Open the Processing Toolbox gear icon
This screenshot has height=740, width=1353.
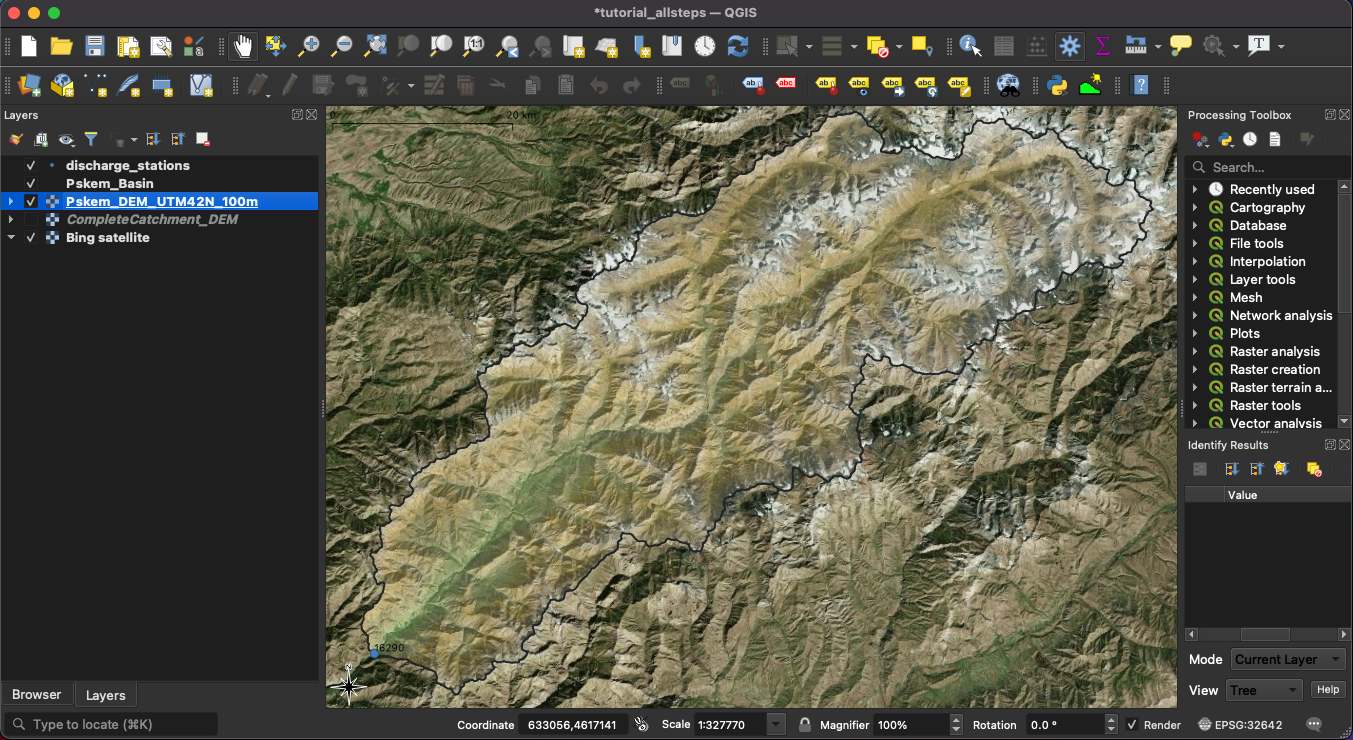click(1070, 46)
